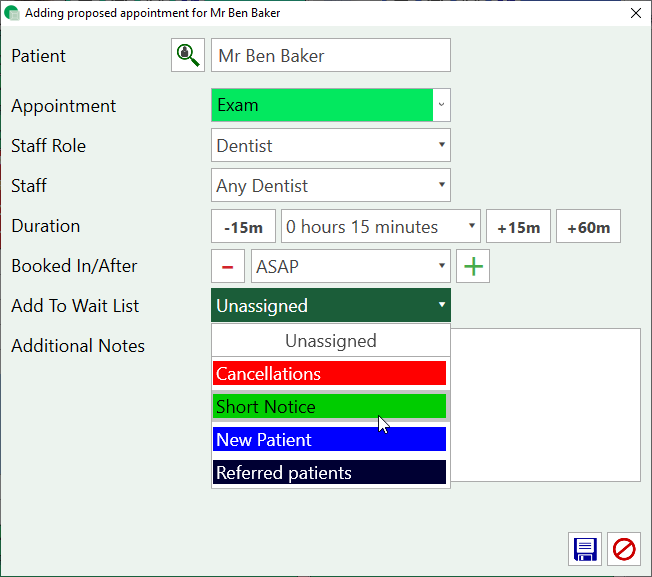Collapse the Add To Wait List dropdown
The image size is (652, 577).
(x=442, y=306)
